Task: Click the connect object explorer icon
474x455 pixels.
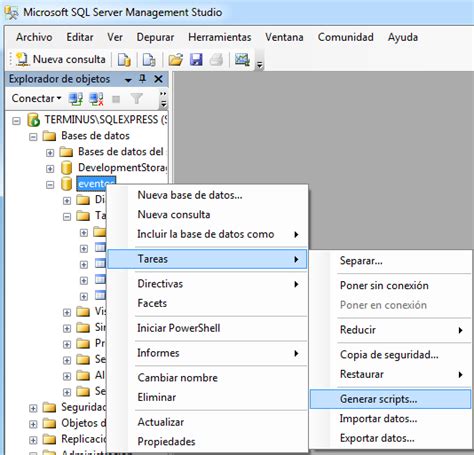Action: (76, 99)
